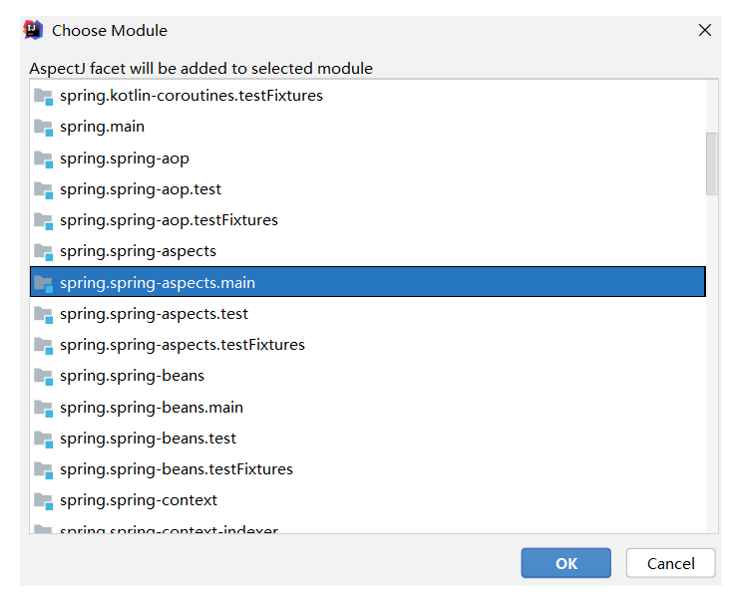
Task: Choose spring.spring-aop.testFixtures module
Action: tap(168, 220)
